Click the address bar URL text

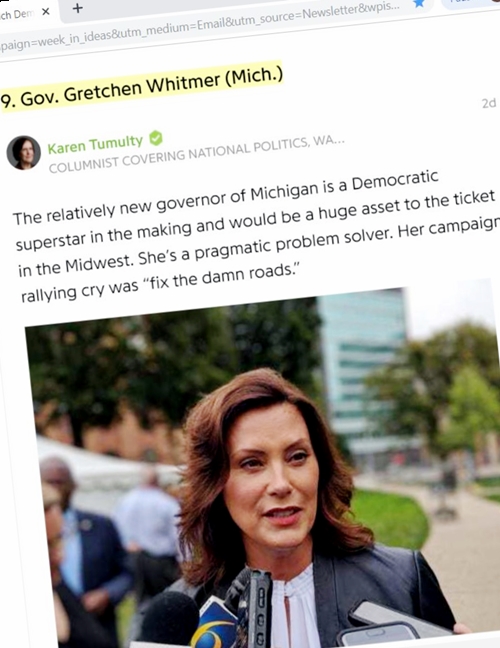pos(200,29)
